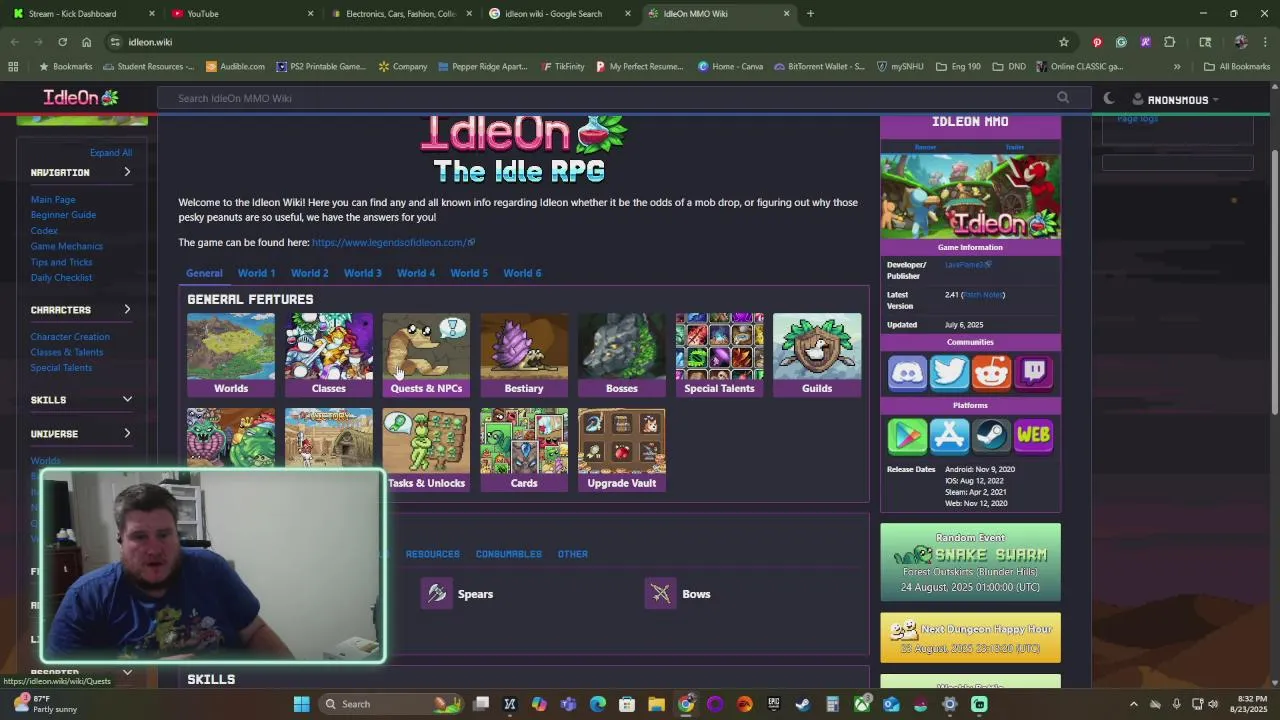Open the Upgrade Vault tile

621,450
